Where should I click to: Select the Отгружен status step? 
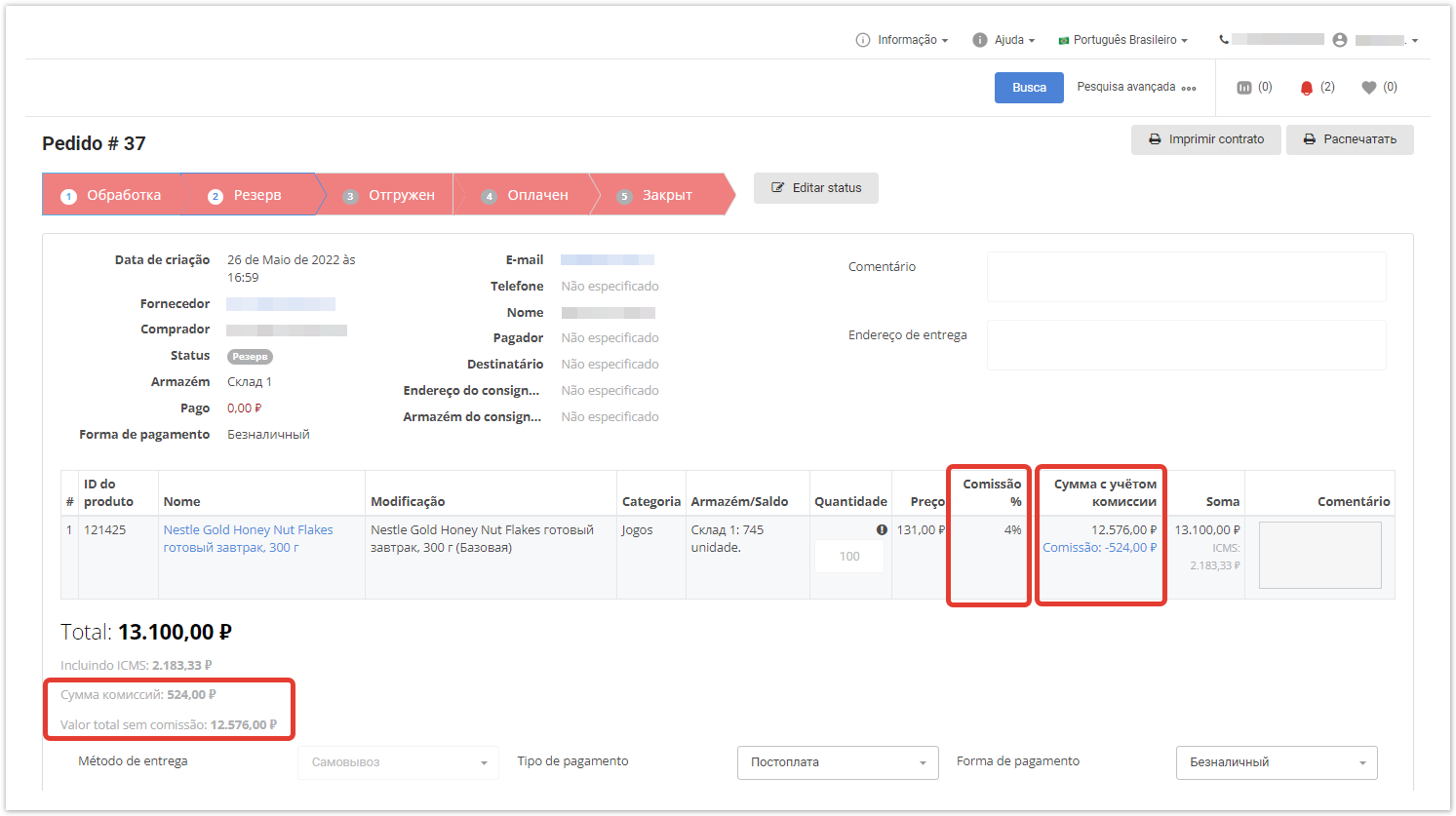click(x=390, y=195)
